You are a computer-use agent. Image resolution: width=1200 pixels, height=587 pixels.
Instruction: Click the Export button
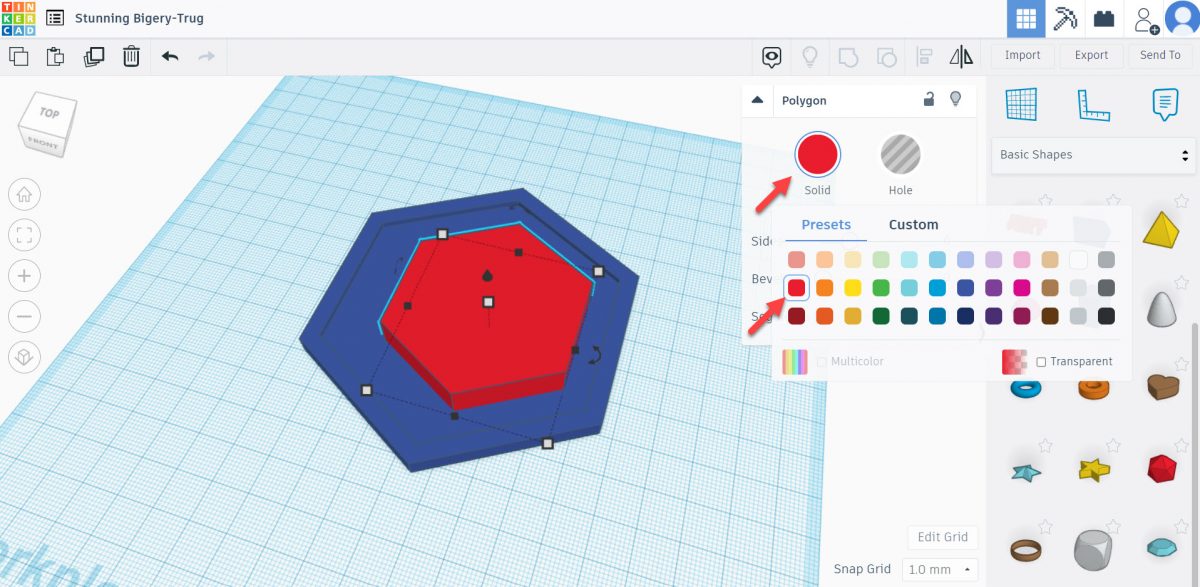(x=1091, y=55)
